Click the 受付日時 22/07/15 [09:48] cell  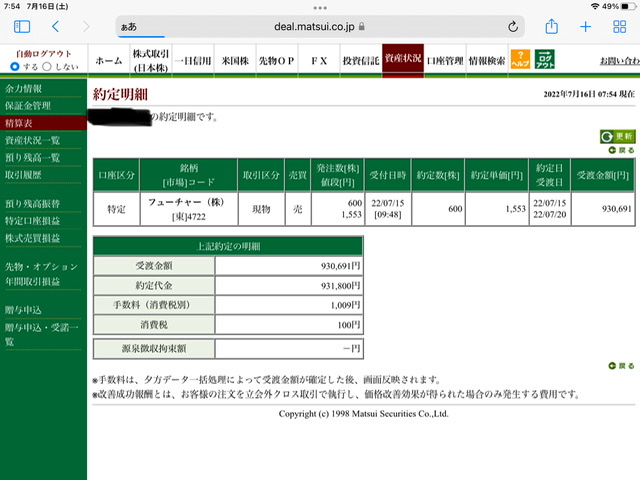click(388, 209)
